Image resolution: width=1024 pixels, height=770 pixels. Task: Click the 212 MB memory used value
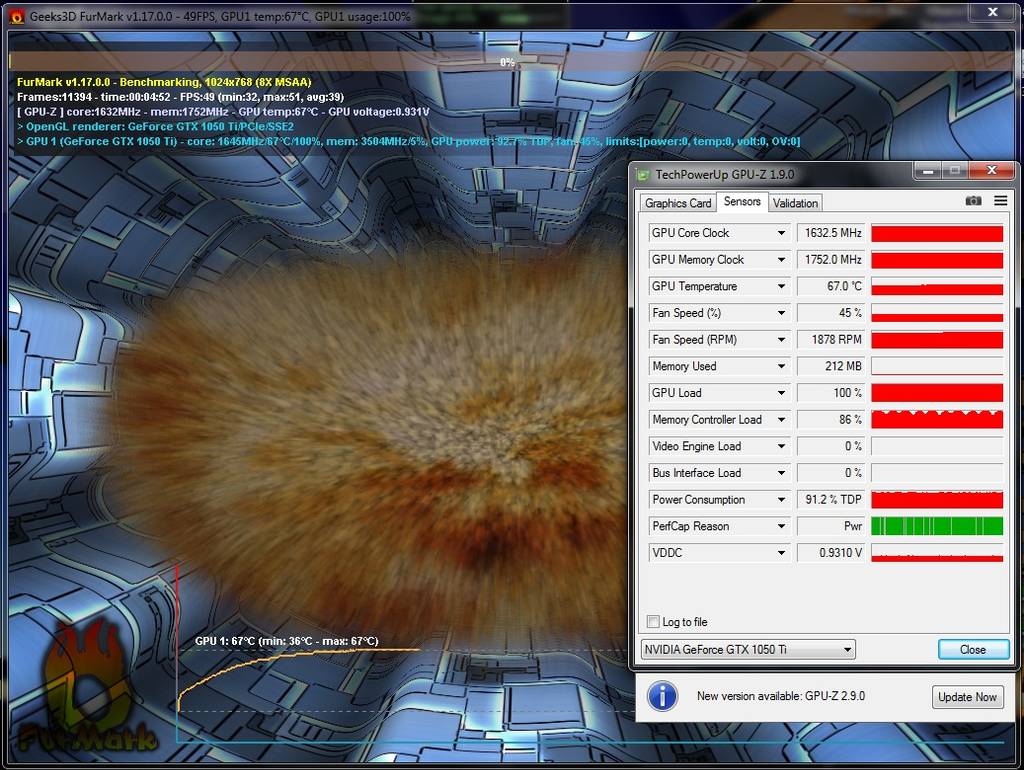831,366
